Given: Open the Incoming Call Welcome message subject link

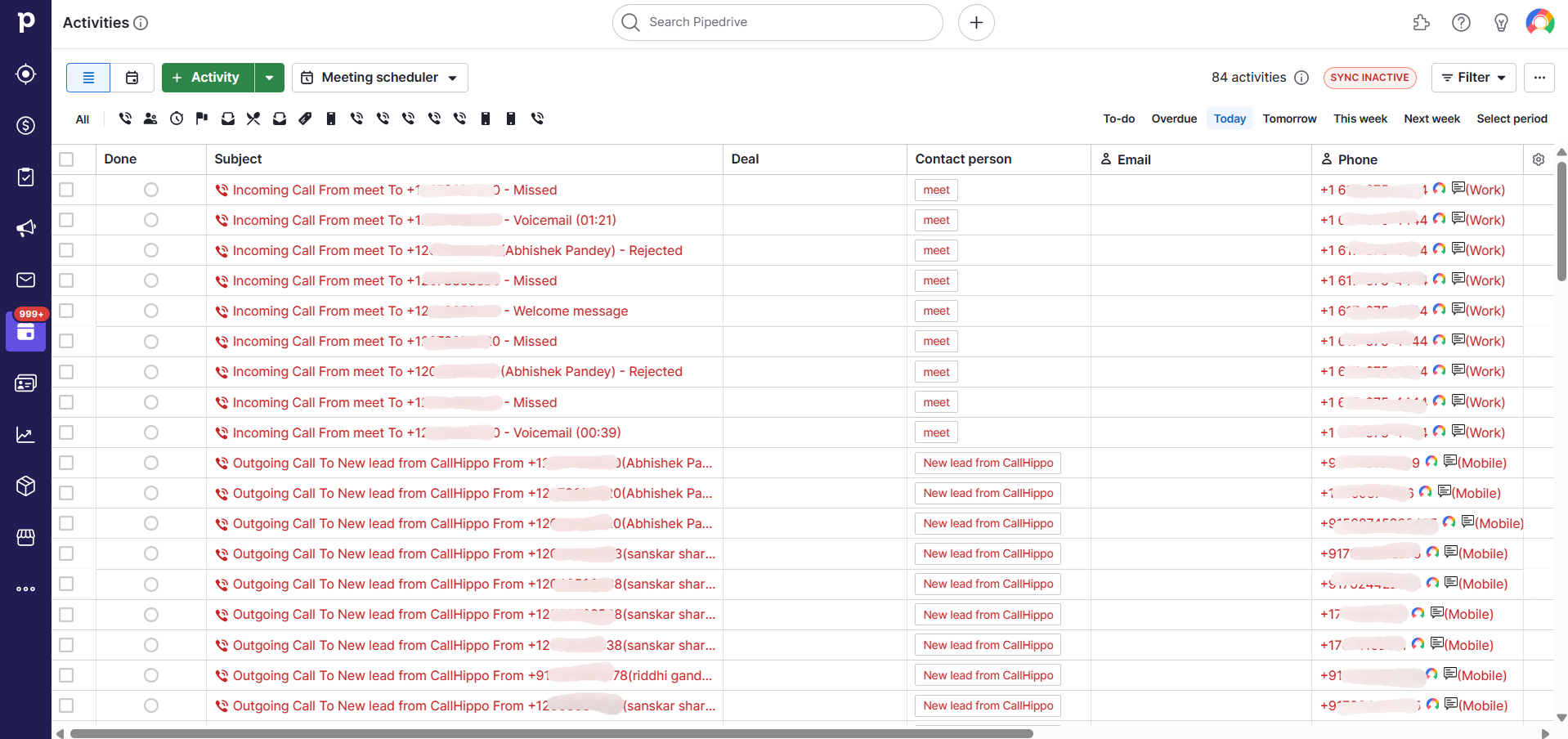Looking at the screenshot, I should tap(430, 311).
